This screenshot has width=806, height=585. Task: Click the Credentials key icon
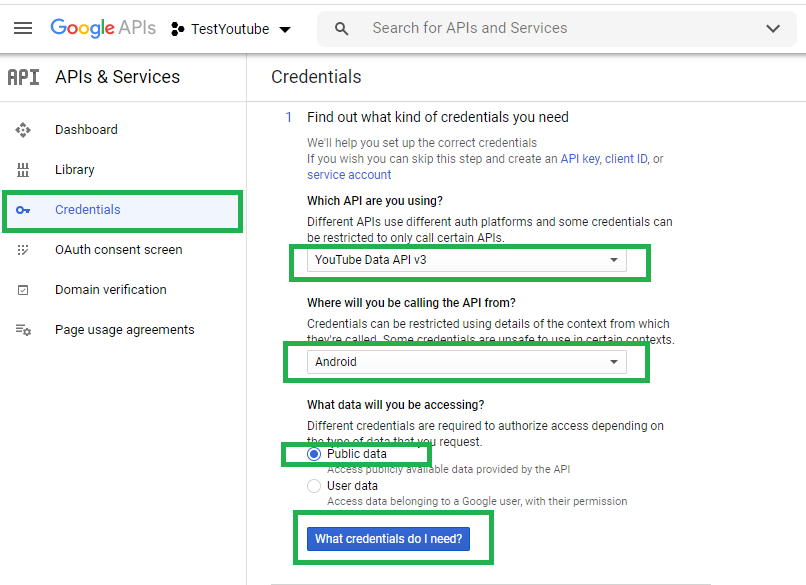(23, 210)
